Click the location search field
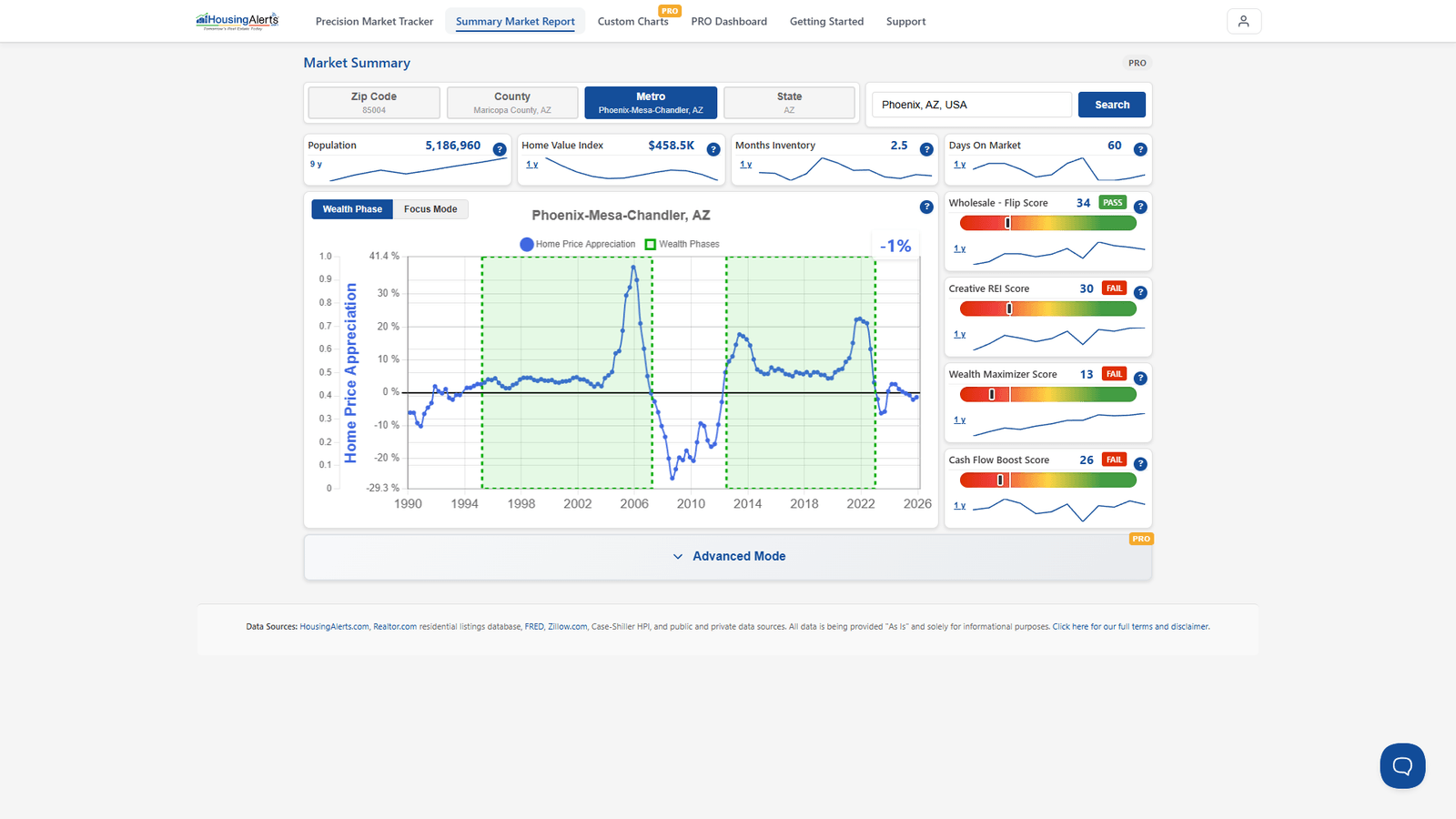The width and height of the screenshot is (1456, 819). 972,105
